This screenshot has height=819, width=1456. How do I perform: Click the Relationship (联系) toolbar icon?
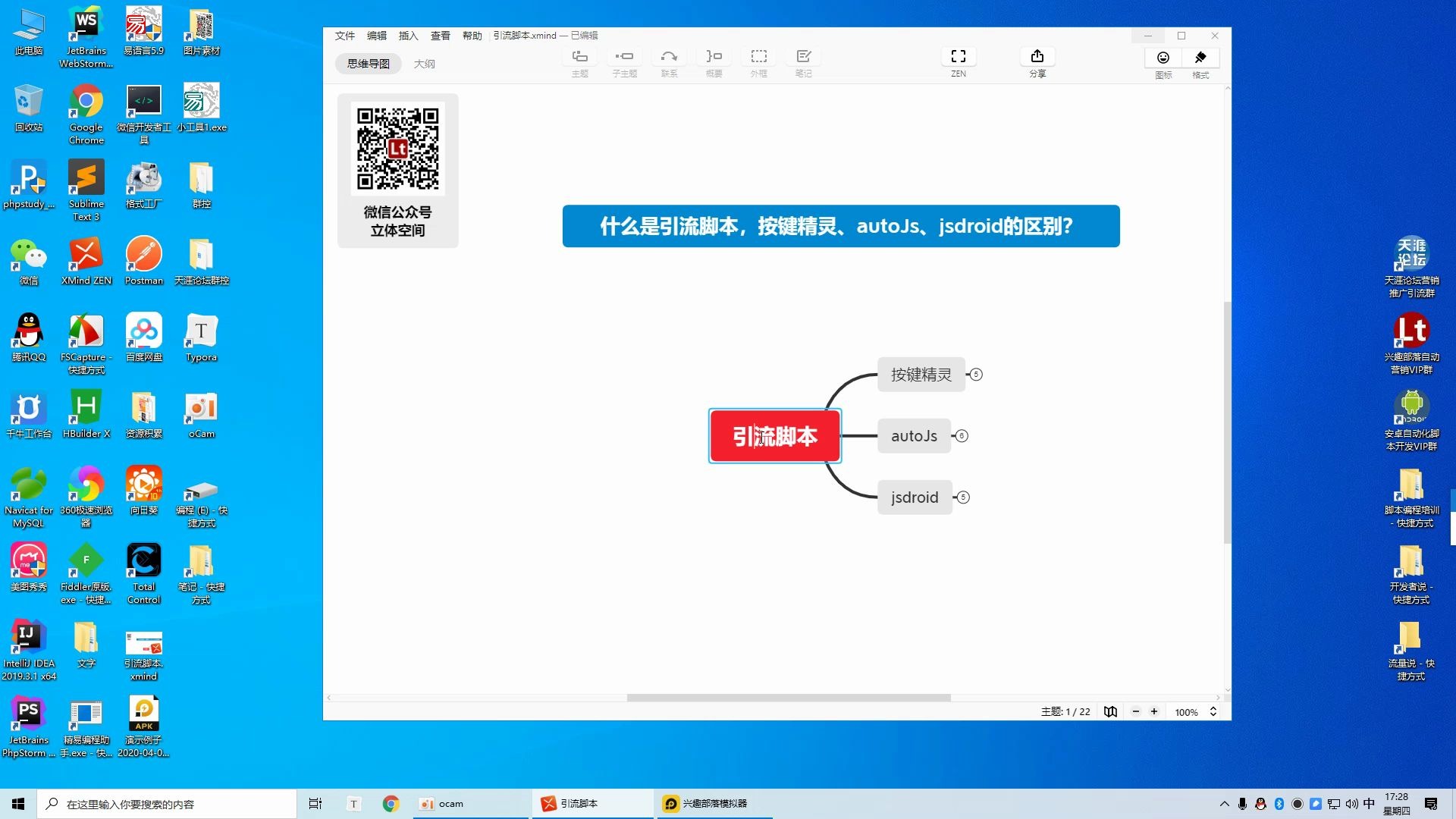click(x=669, y=57)
